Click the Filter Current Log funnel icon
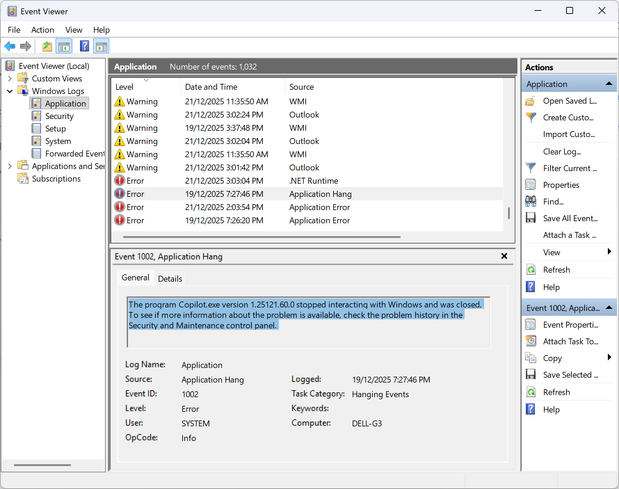Viewport: 619px width, 489px height. [x=531, y=168]
